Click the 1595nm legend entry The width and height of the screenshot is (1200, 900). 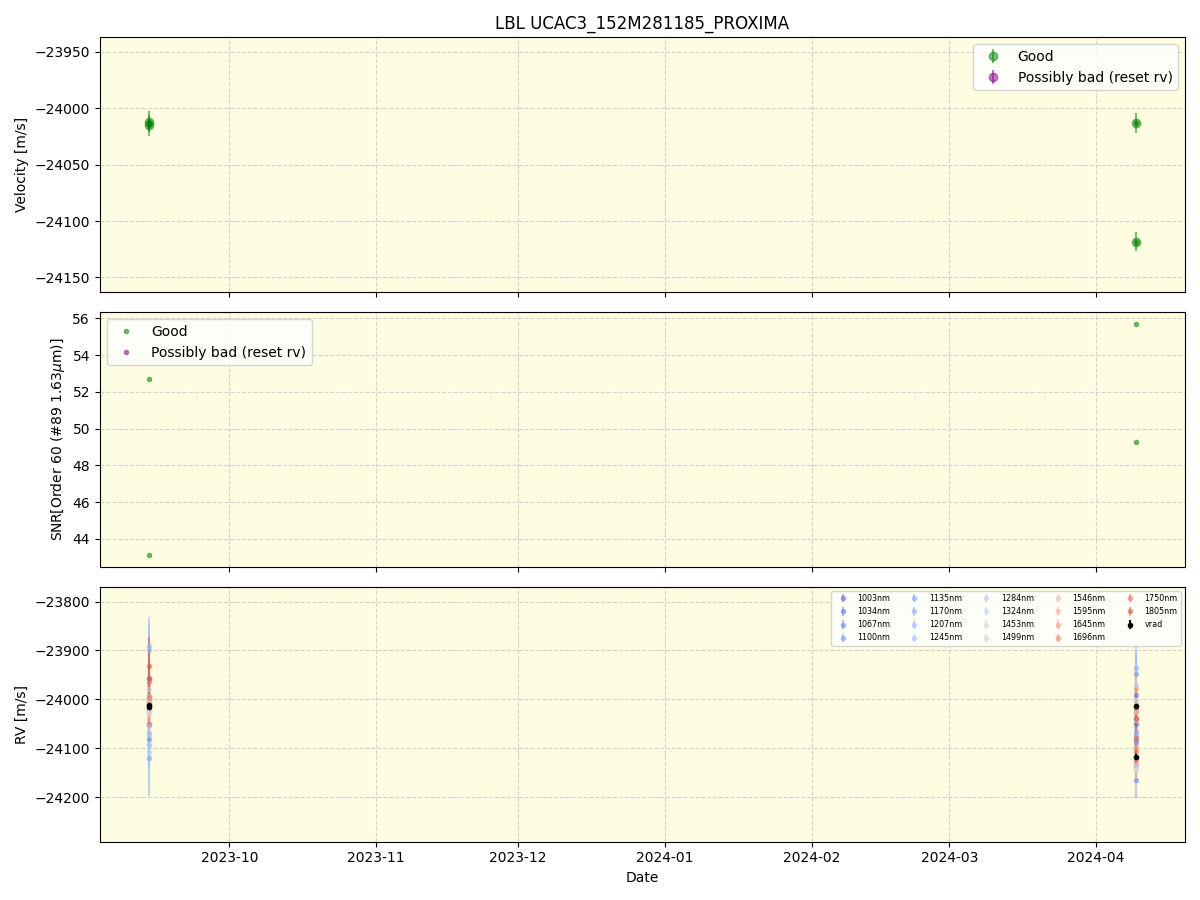1082,611
